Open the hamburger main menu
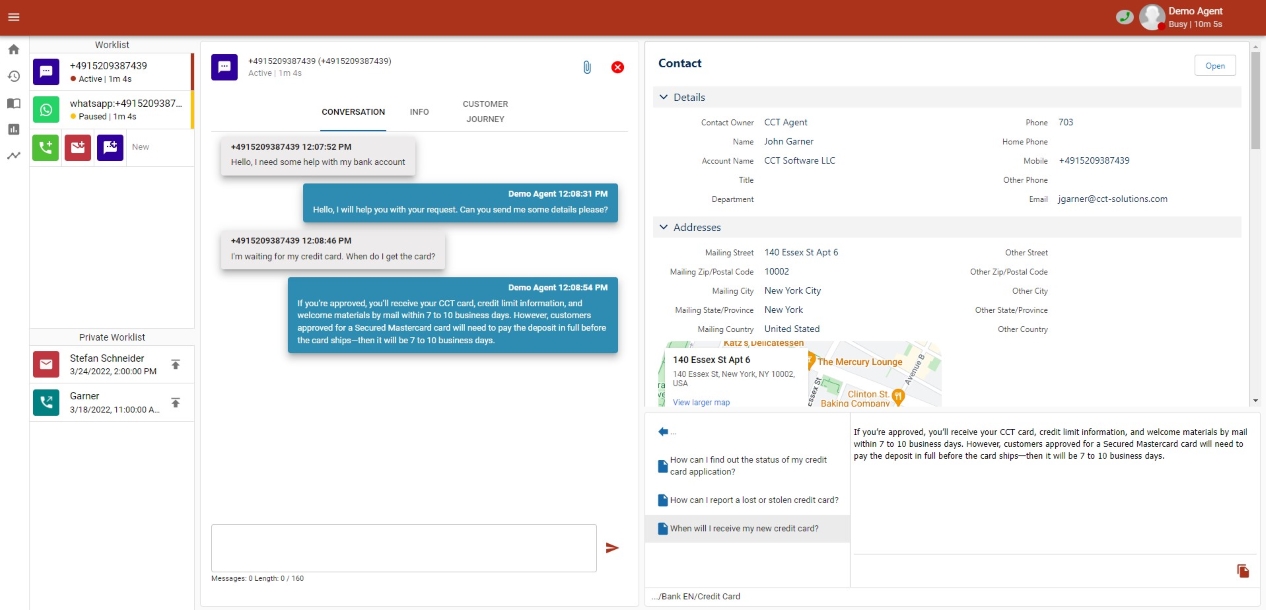 14,17
